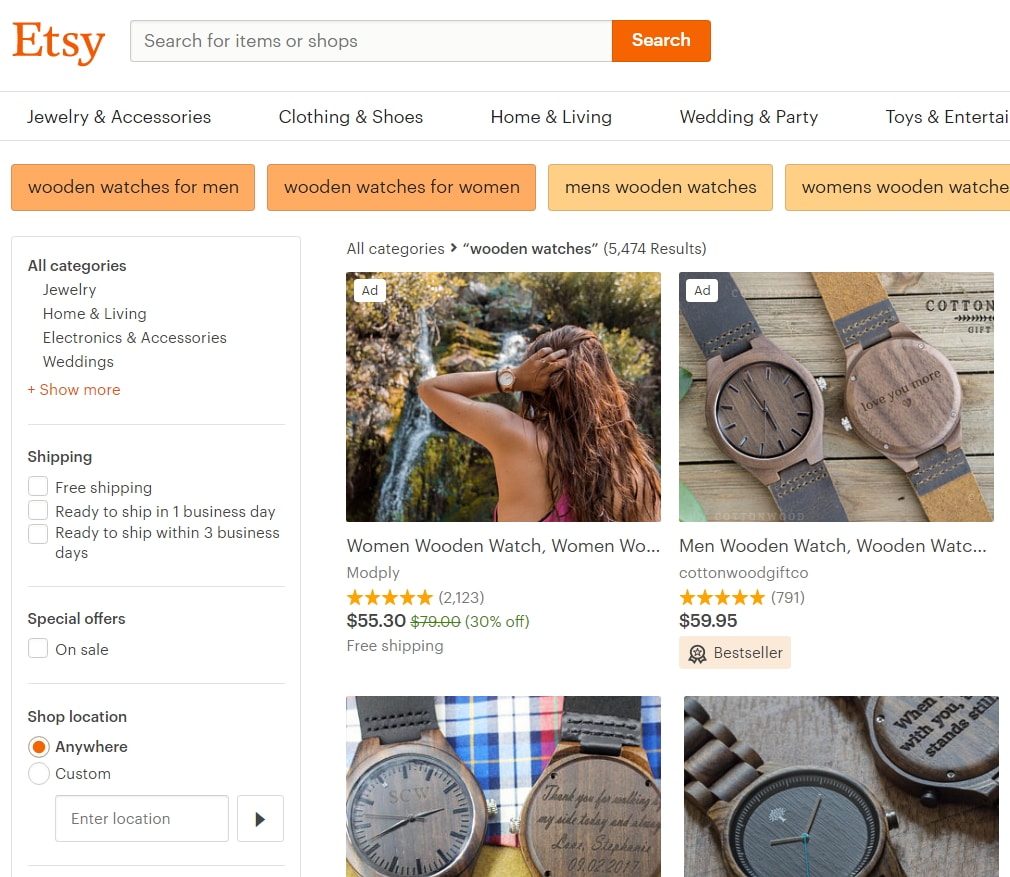Check Ready to ship in 1 business day

pos(38,510)
